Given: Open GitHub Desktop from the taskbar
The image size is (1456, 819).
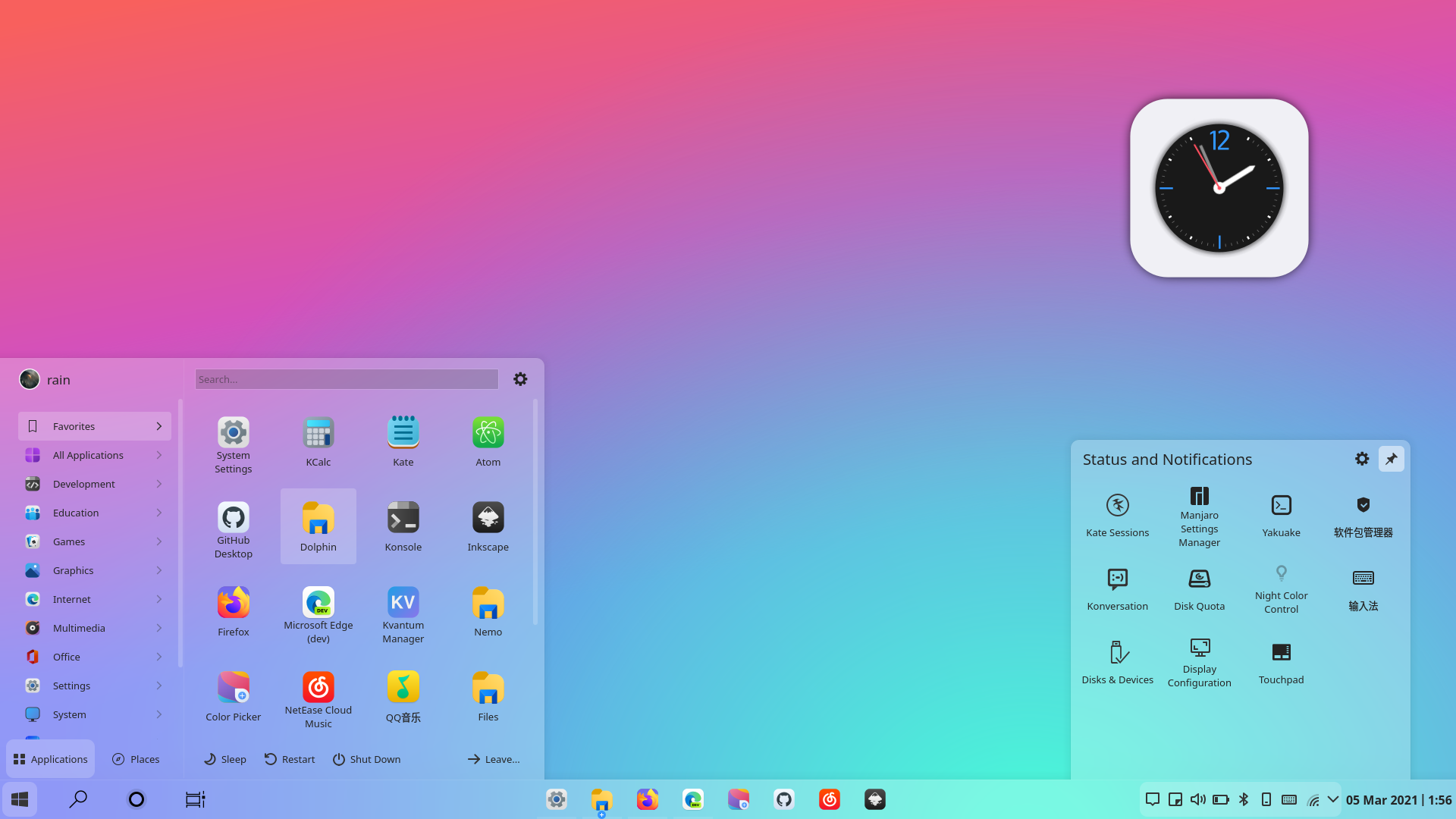Looking at the screenshot, I should pyautogui.click(x=784, y=799).
